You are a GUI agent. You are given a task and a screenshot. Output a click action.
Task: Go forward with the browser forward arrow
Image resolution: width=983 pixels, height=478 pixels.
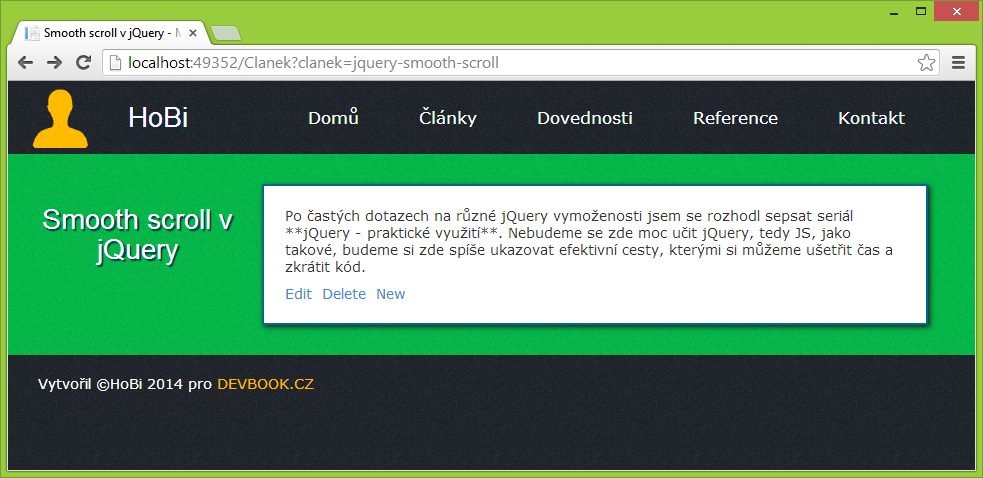pyautogui.click(x=55, y=62)
